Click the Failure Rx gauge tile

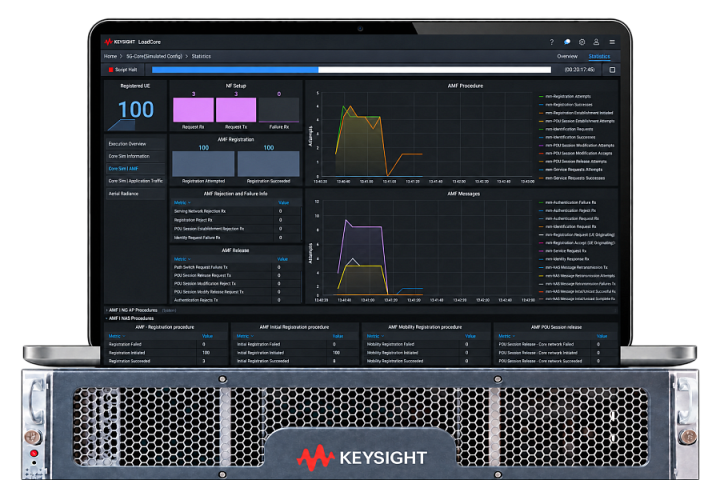[279, 109]
